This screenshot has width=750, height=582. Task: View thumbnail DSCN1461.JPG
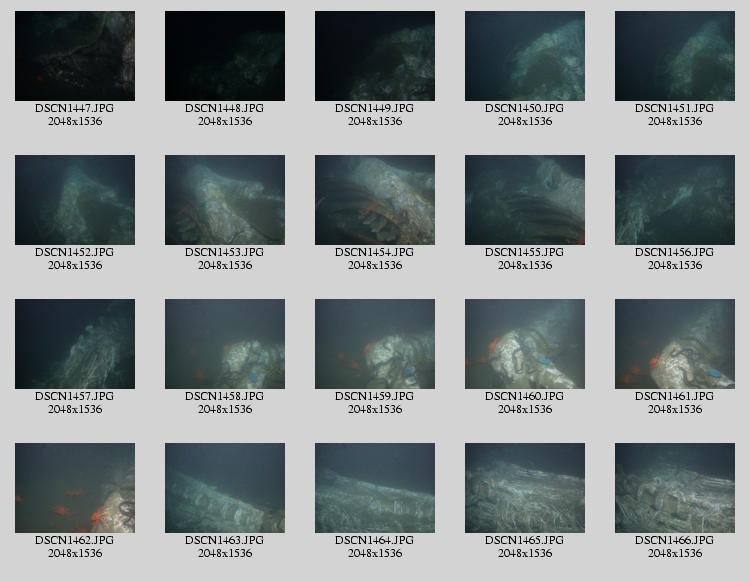[x=675, y=344]
